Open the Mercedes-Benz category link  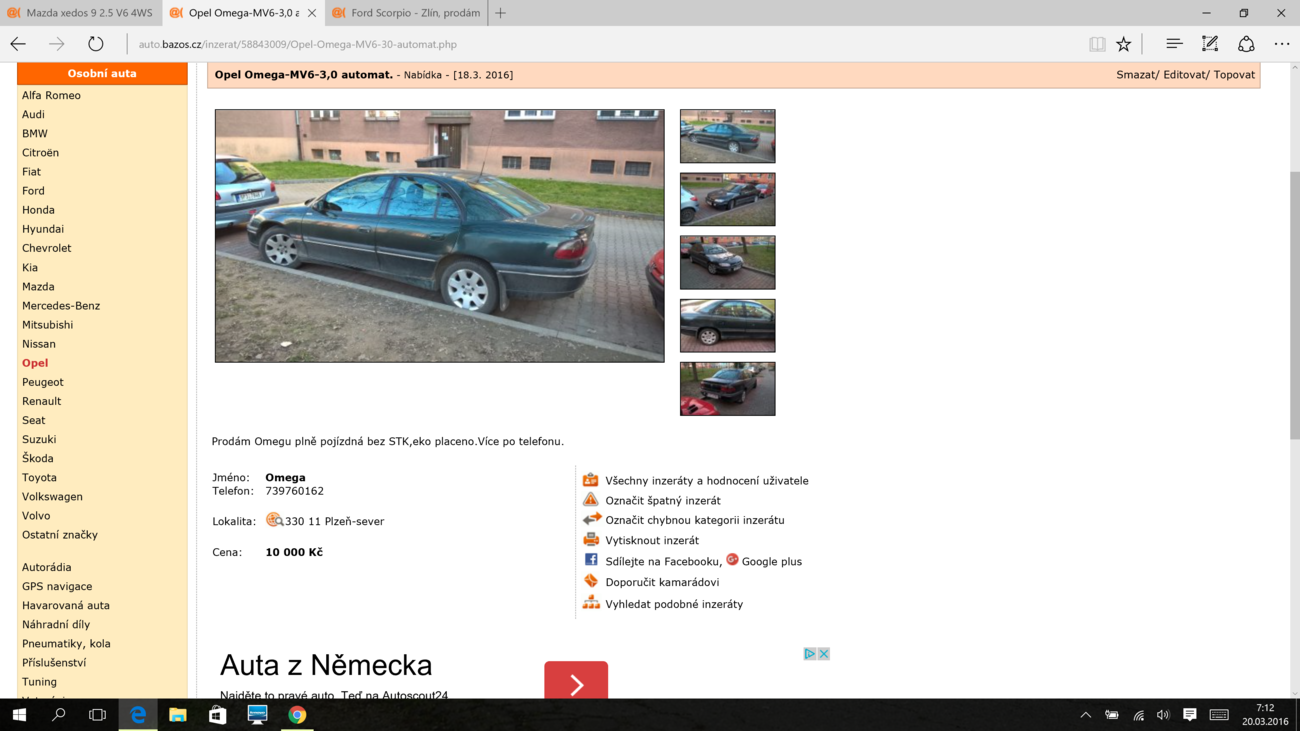61,306
